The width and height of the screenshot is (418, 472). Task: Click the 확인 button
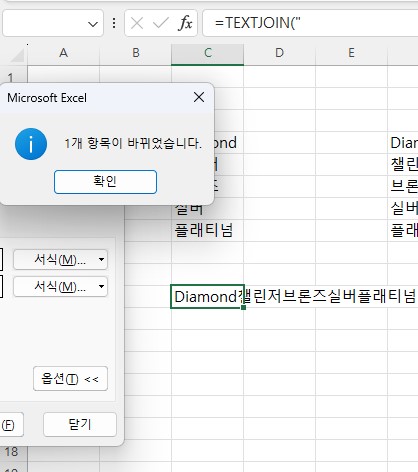point(105,182)
